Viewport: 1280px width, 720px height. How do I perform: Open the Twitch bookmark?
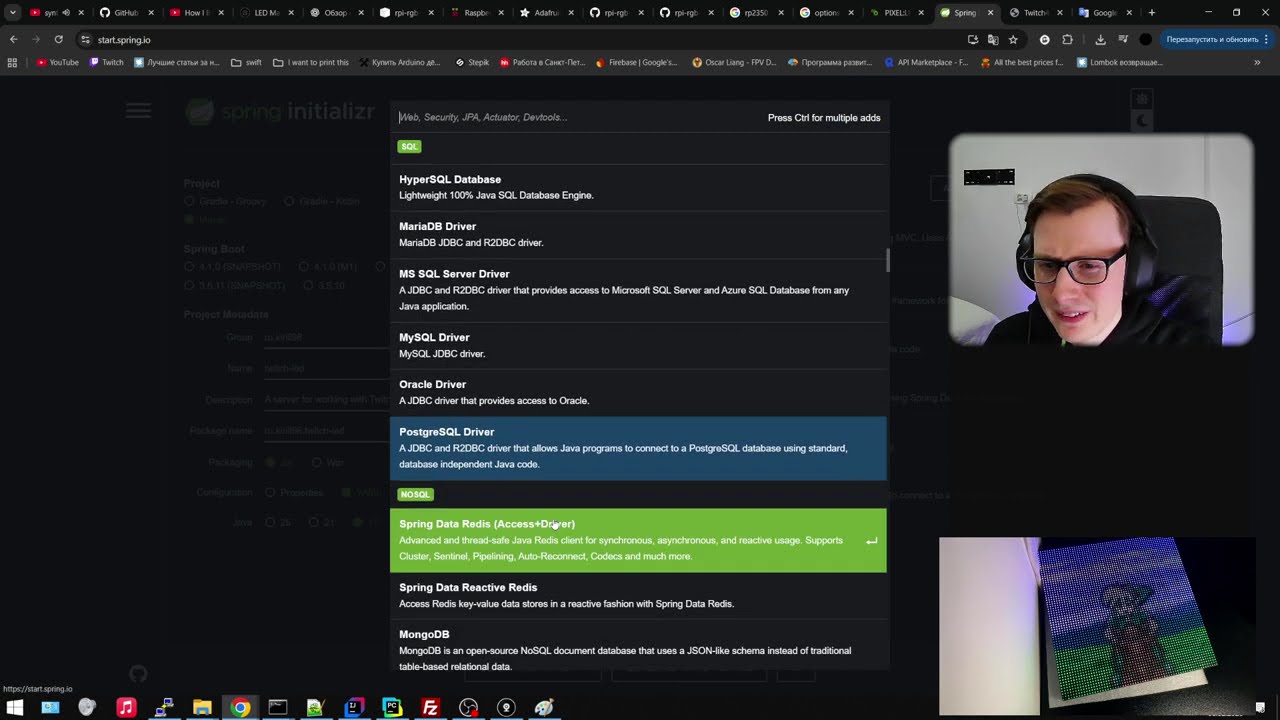(106, 62)
